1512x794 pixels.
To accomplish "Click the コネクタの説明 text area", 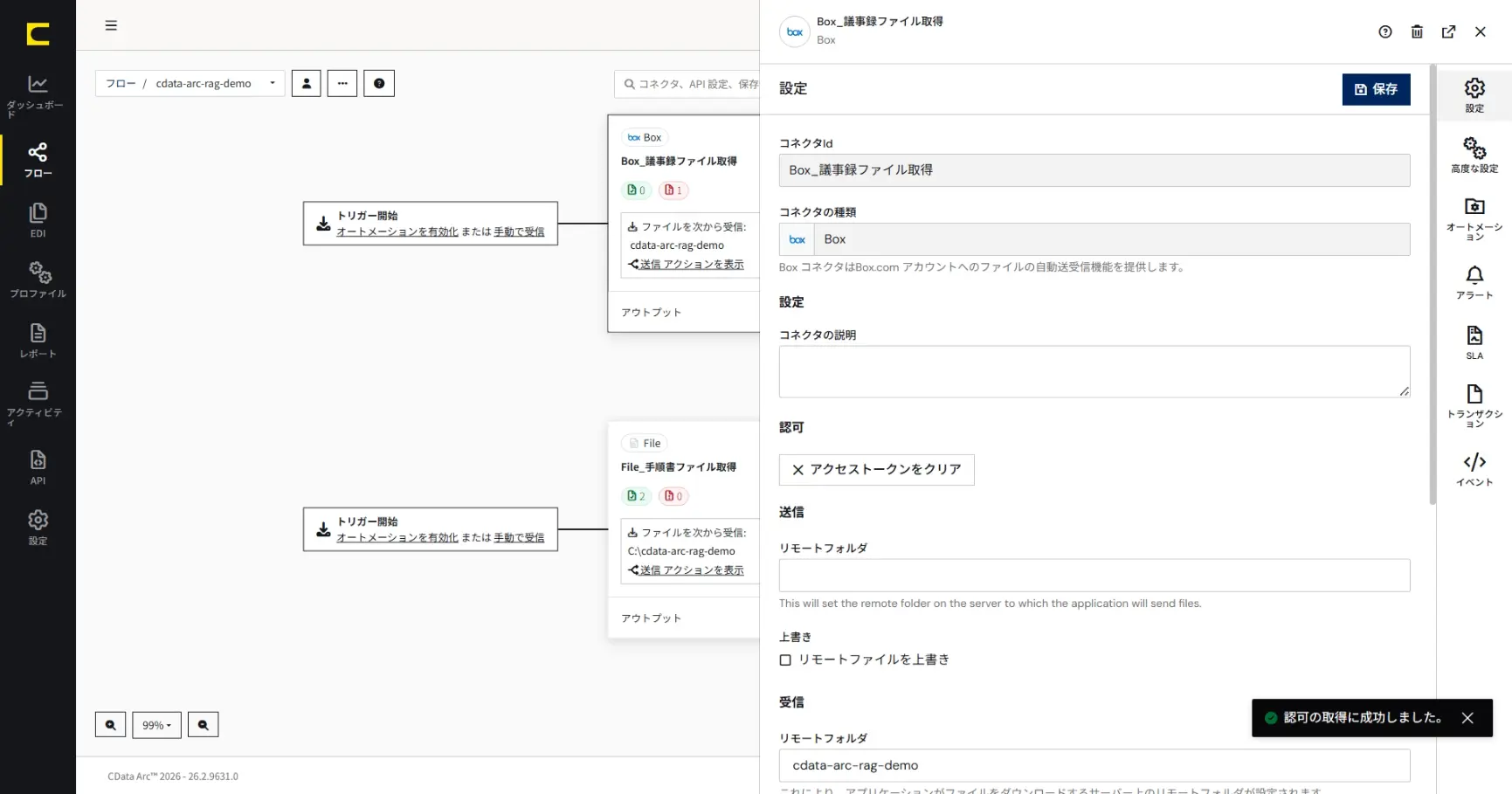I will (x=1094, y=372).
